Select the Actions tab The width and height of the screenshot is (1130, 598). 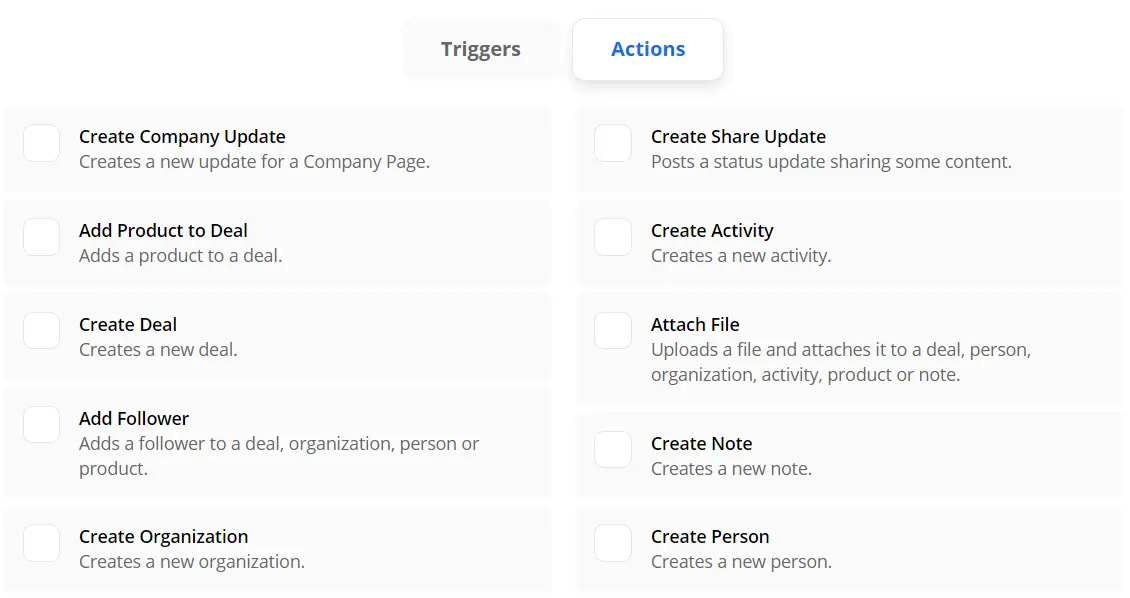648,49
